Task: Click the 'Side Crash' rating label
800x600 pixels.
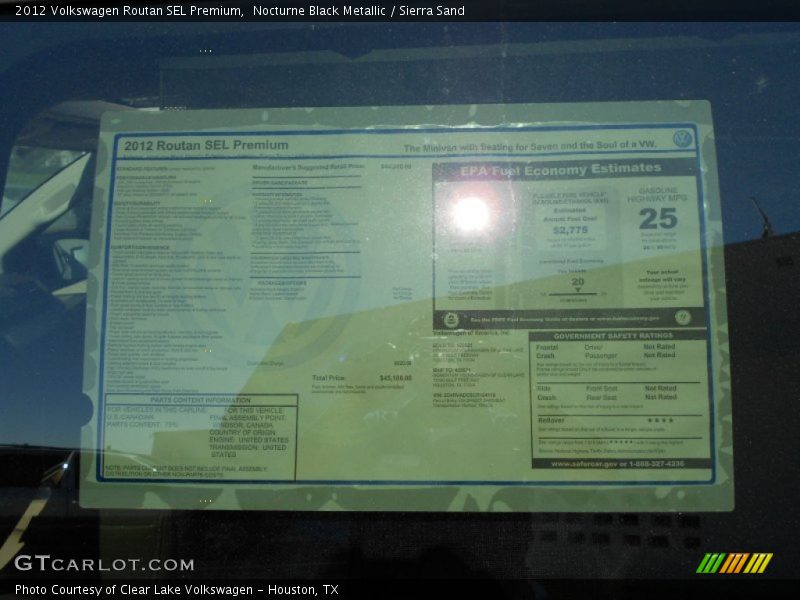Action: pyautogui.click(x=546, y=393)
